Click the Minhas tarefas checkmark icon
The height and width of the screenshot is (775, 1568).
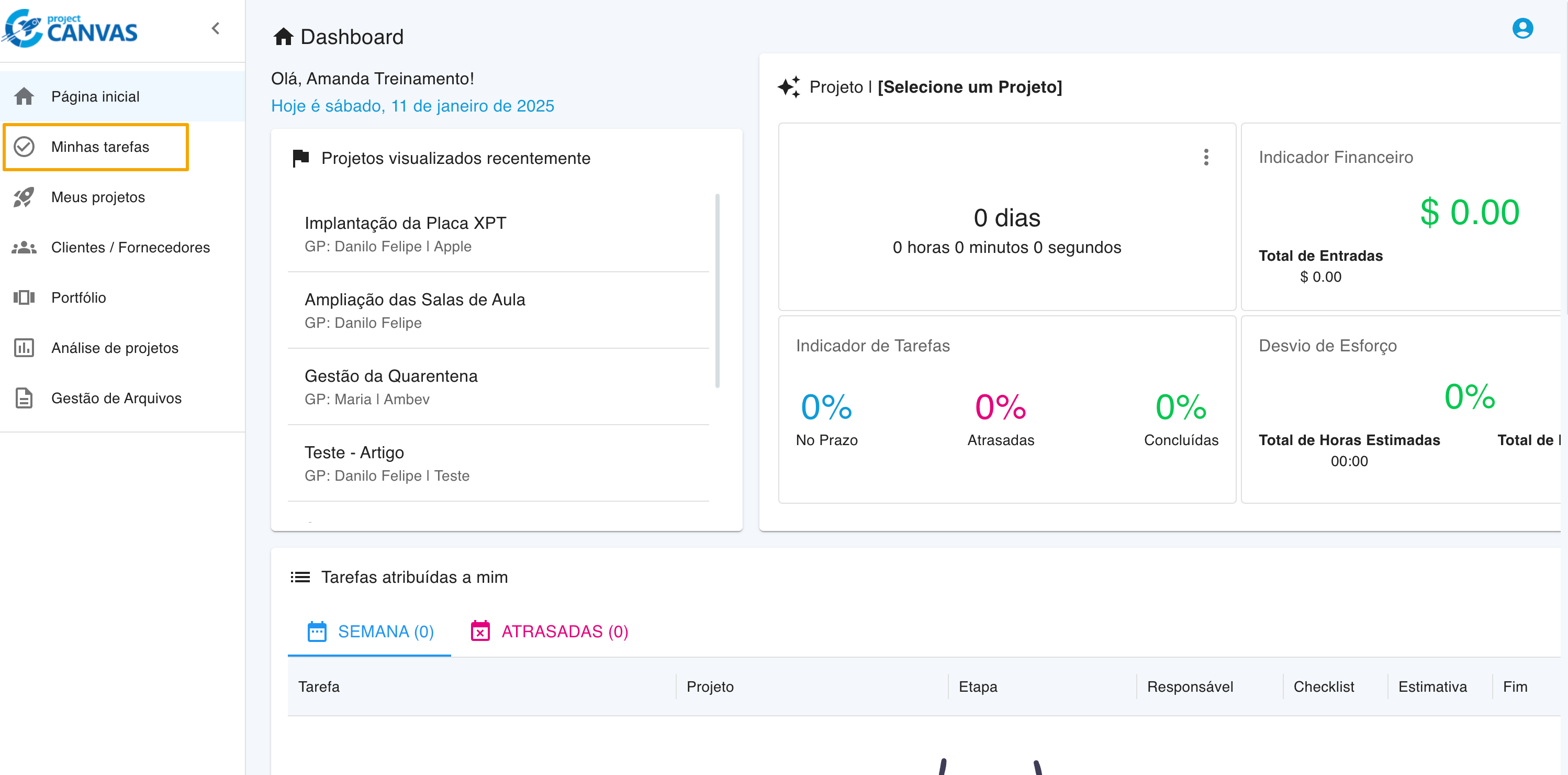pyautogui.click(x=25, y=147)
